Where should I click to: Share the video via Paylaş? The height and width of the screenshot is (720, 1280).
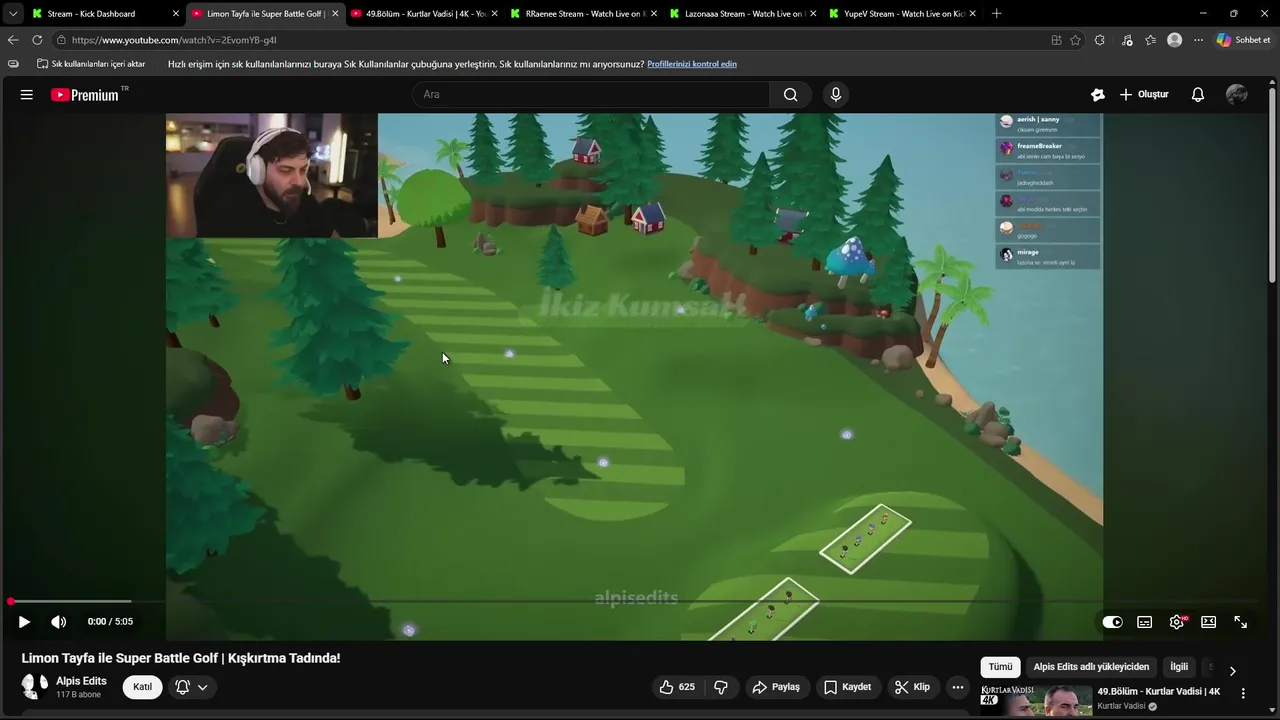click(x=776, y=687)
